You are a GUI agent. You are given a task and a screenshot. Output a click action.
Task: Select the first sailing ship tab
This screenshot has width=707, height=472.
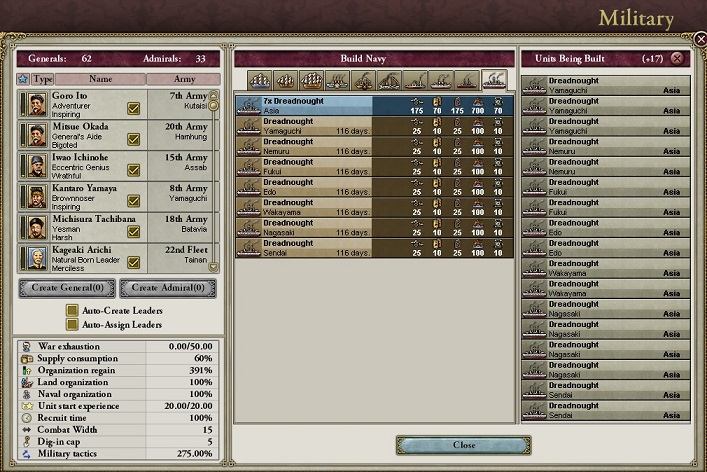coord(260,80)
